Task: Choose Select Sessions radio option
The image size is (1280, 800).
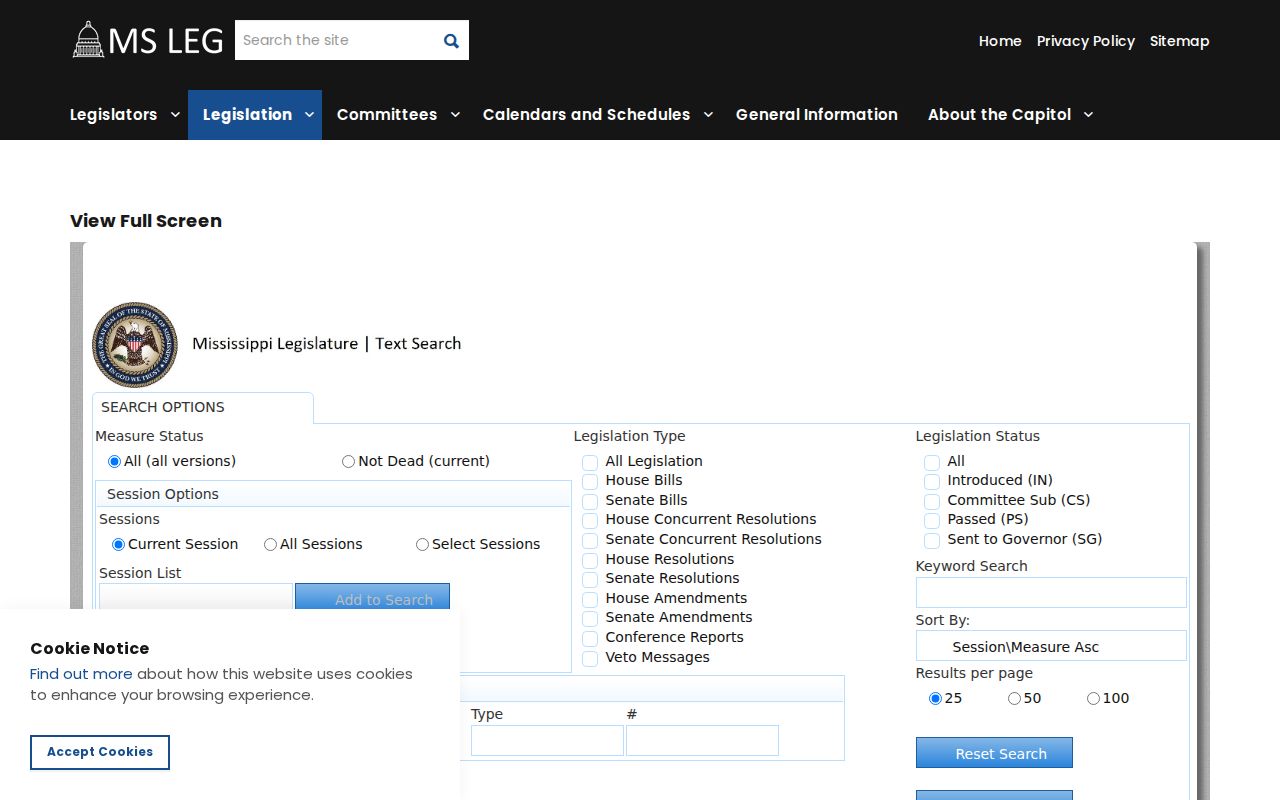Action: tap(422, 545)
